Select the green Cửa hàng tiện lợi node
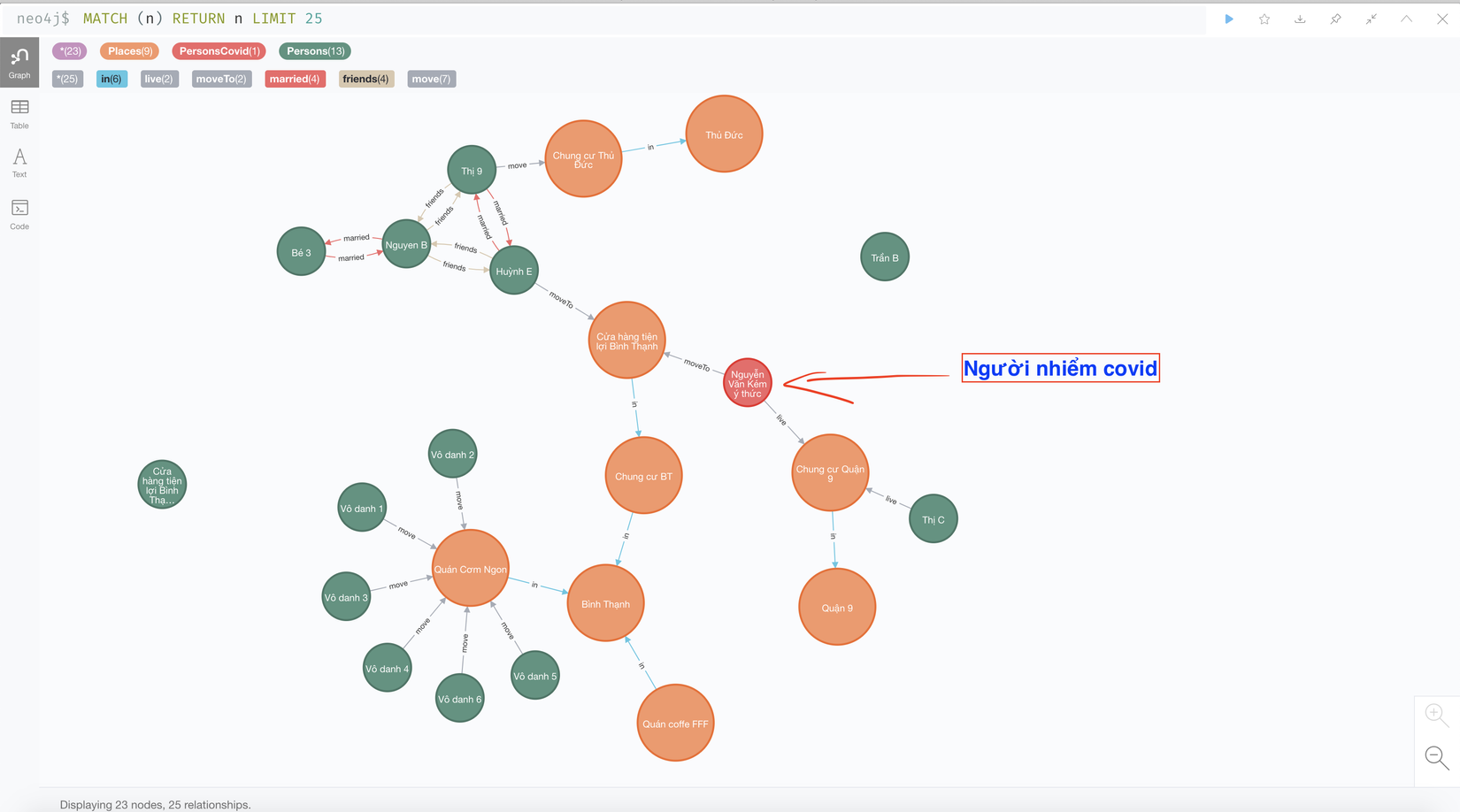The height and width of the screenshot is (812, 1460). [x=162, y=485]
